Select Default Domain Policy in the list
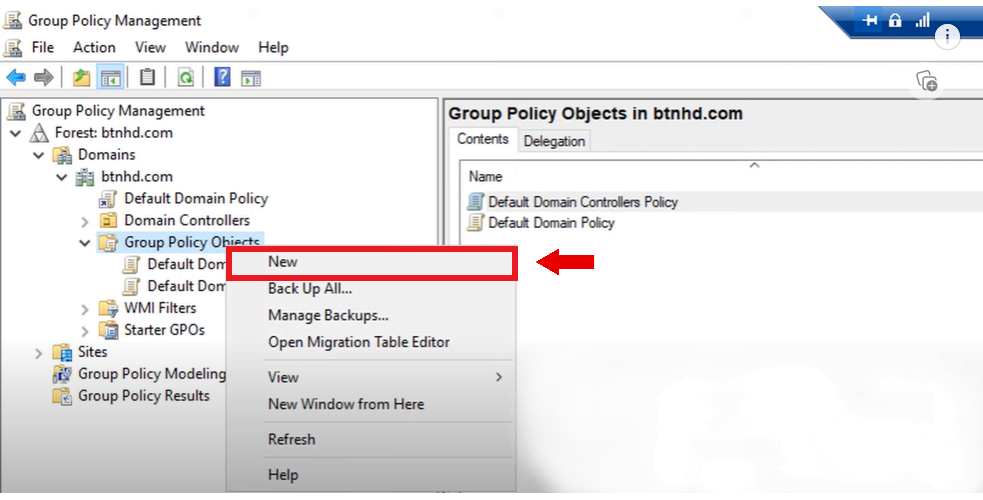 tap(551, 222)
